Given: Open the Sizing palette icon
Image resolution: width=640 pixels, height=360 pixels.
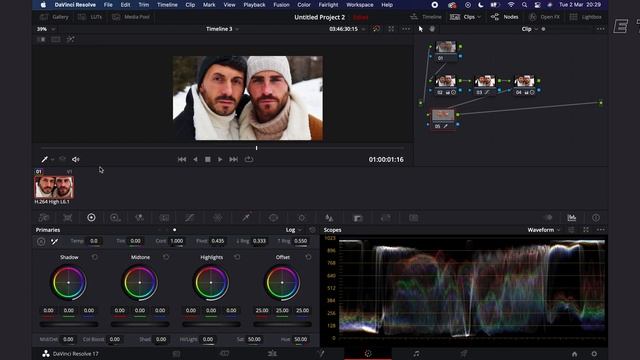Looking at the screenshot, I should coord(385,218).
